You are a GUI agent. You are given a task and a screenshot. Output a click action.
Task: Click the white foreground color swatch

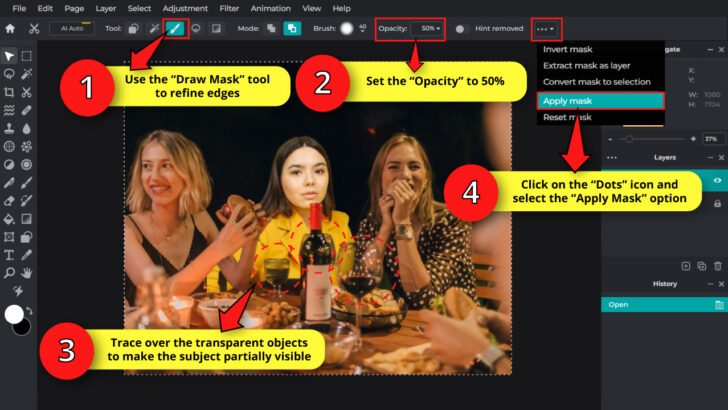pyautogui.click(x=14, y=314)
